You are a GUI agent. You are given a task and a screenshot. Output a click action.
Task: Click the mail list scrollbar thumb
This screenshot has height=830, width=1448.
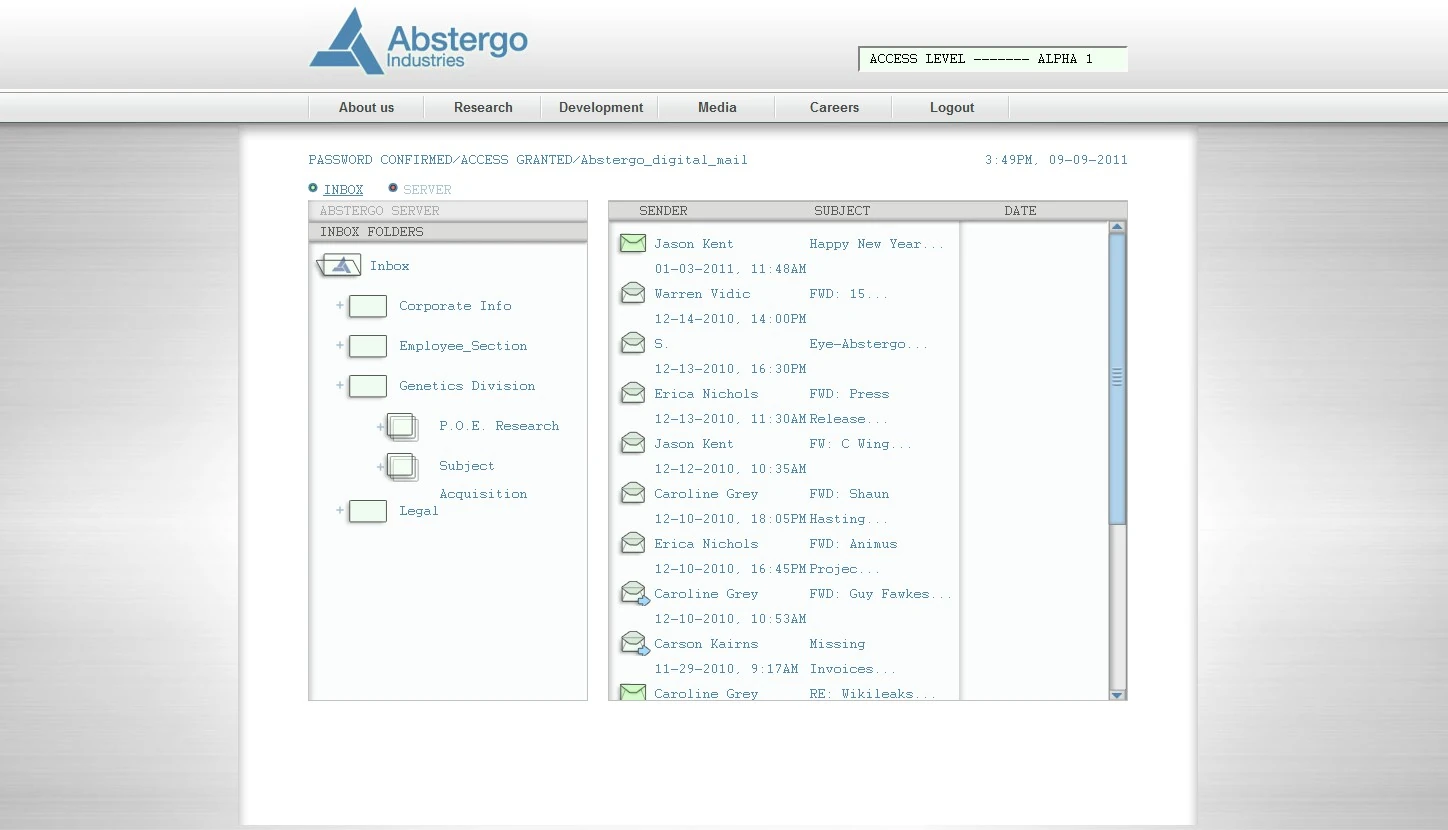1117,378
